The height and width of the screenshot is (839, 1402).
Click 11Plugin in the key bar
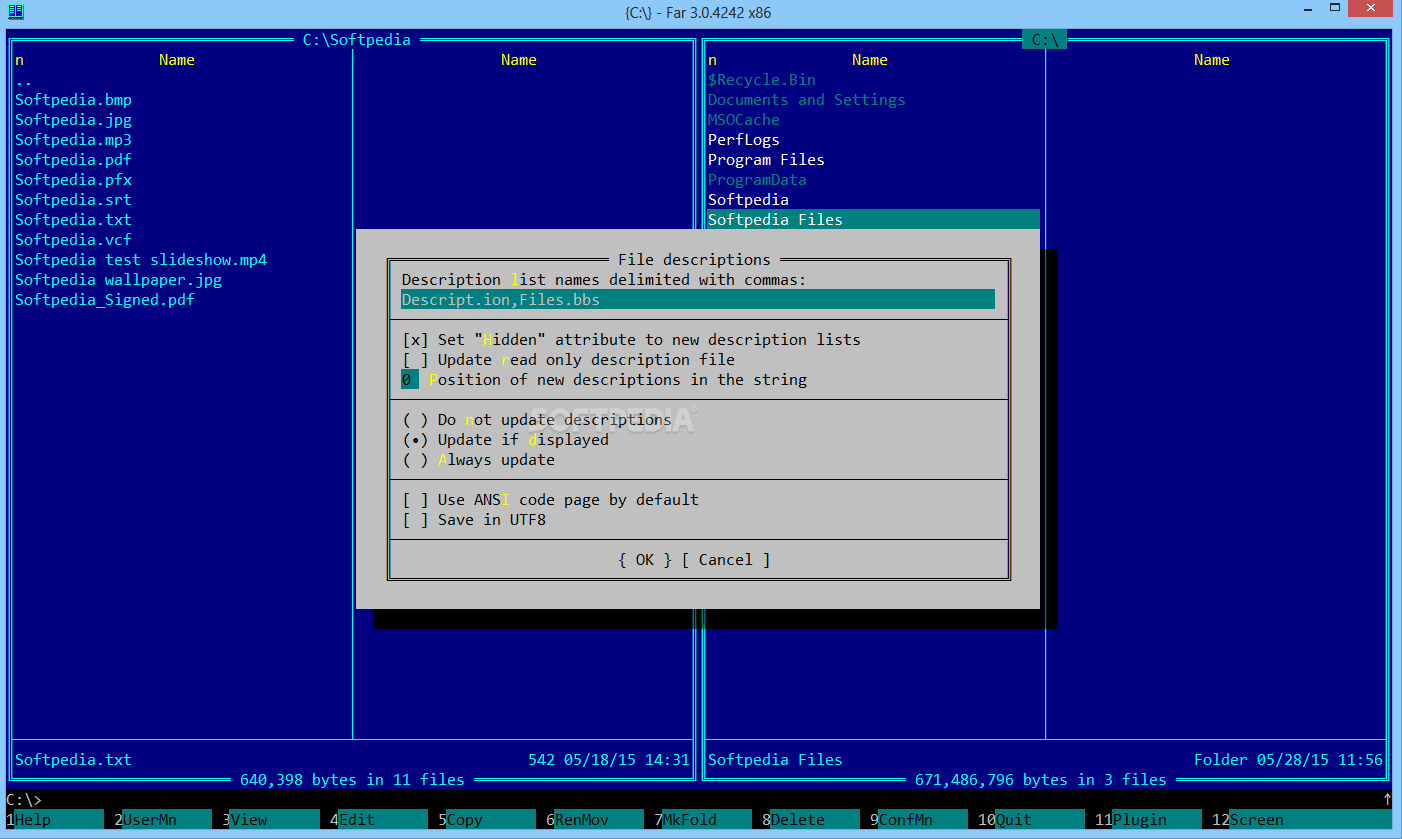(x=1148, y=820)
